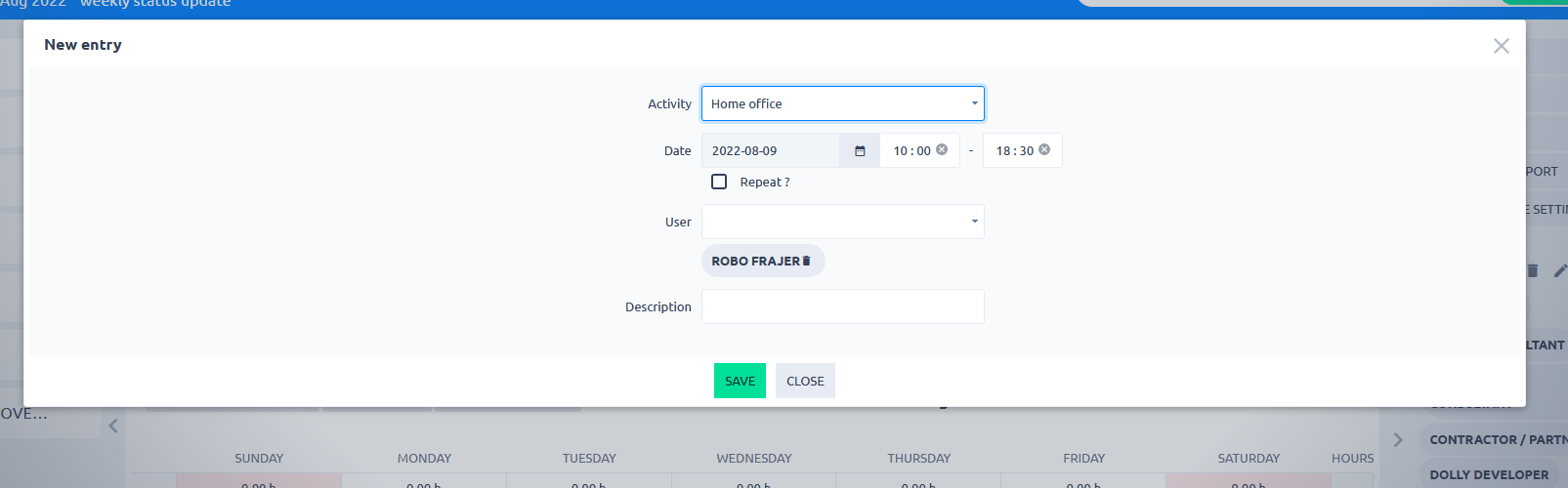Close the New entry dialog with X
Image resolution: width=1568 pixels, height=488 pixels.
(1501, 46)
